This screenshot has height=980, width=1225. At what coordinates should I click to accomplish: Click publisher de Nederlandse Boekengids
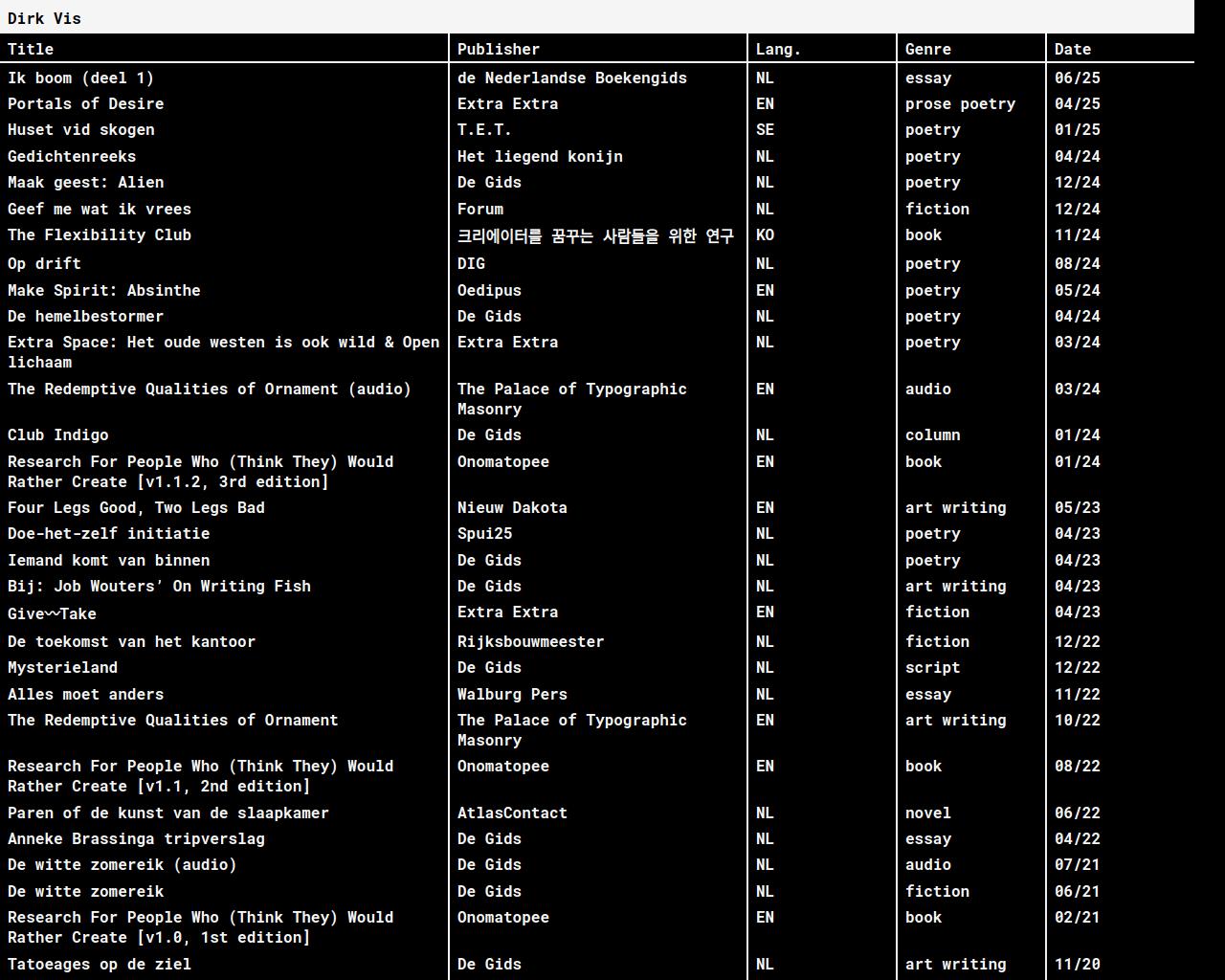coord(572,78)
